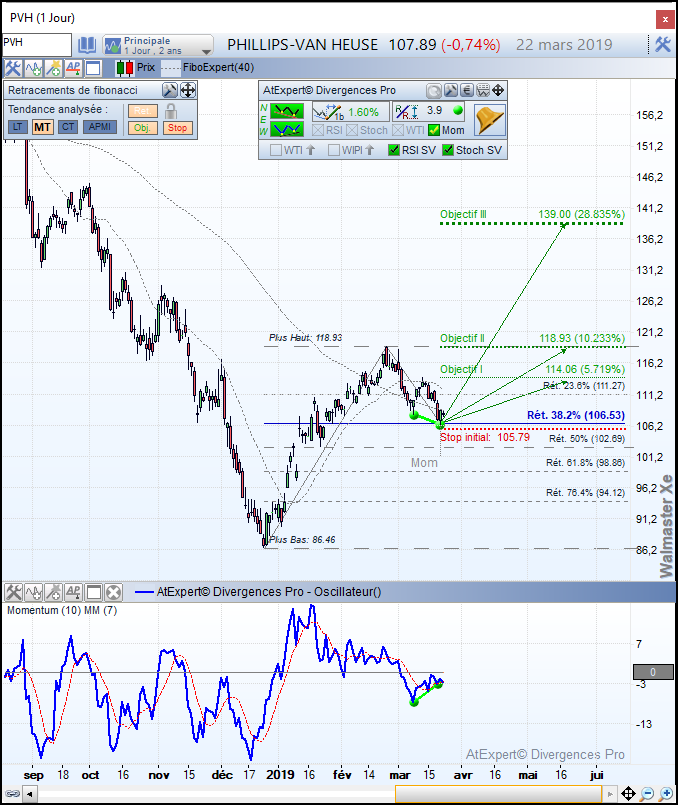Click the Objectif II 118.93 label
The height and width of the screenshot is (805, 678).
[532, 338]
